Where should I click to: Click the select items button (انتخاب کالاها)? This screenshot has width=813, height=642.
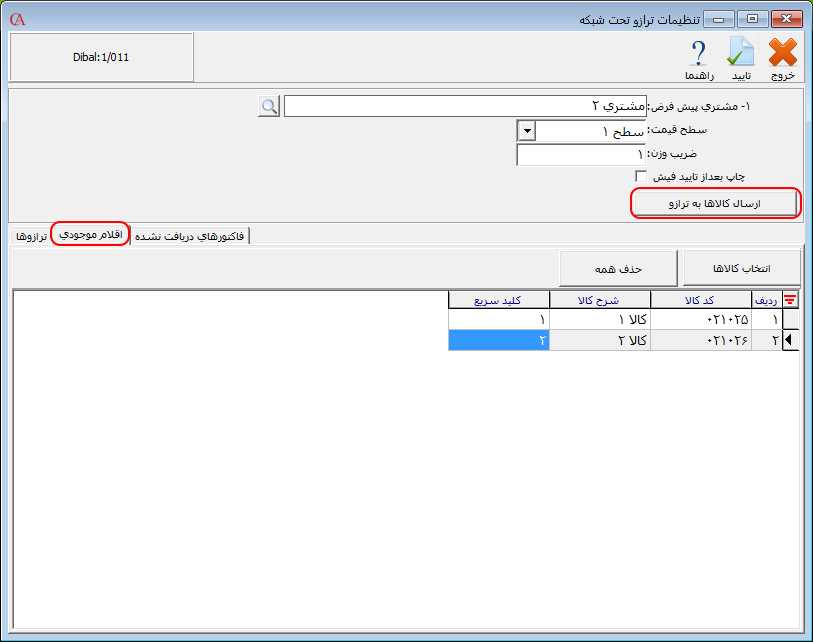pyautogui.click(x=741, y=268)
